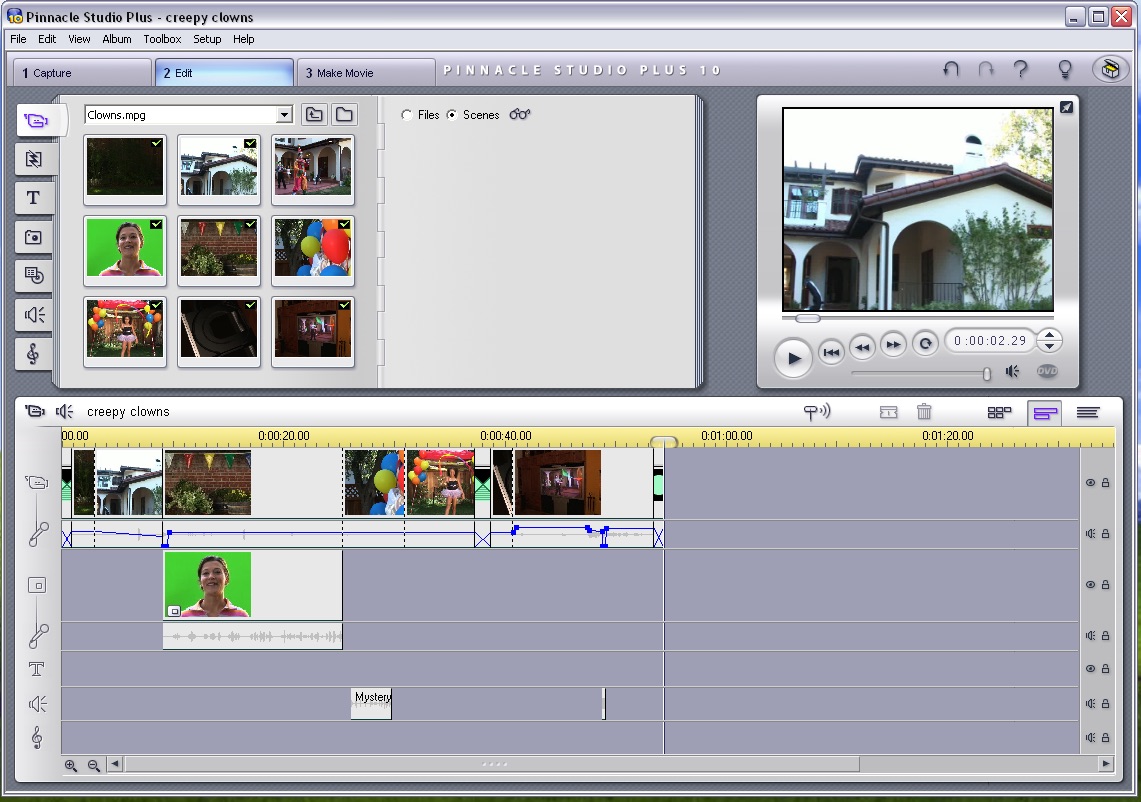Open the photos and frame grabs album tab

tap(33, 237)
